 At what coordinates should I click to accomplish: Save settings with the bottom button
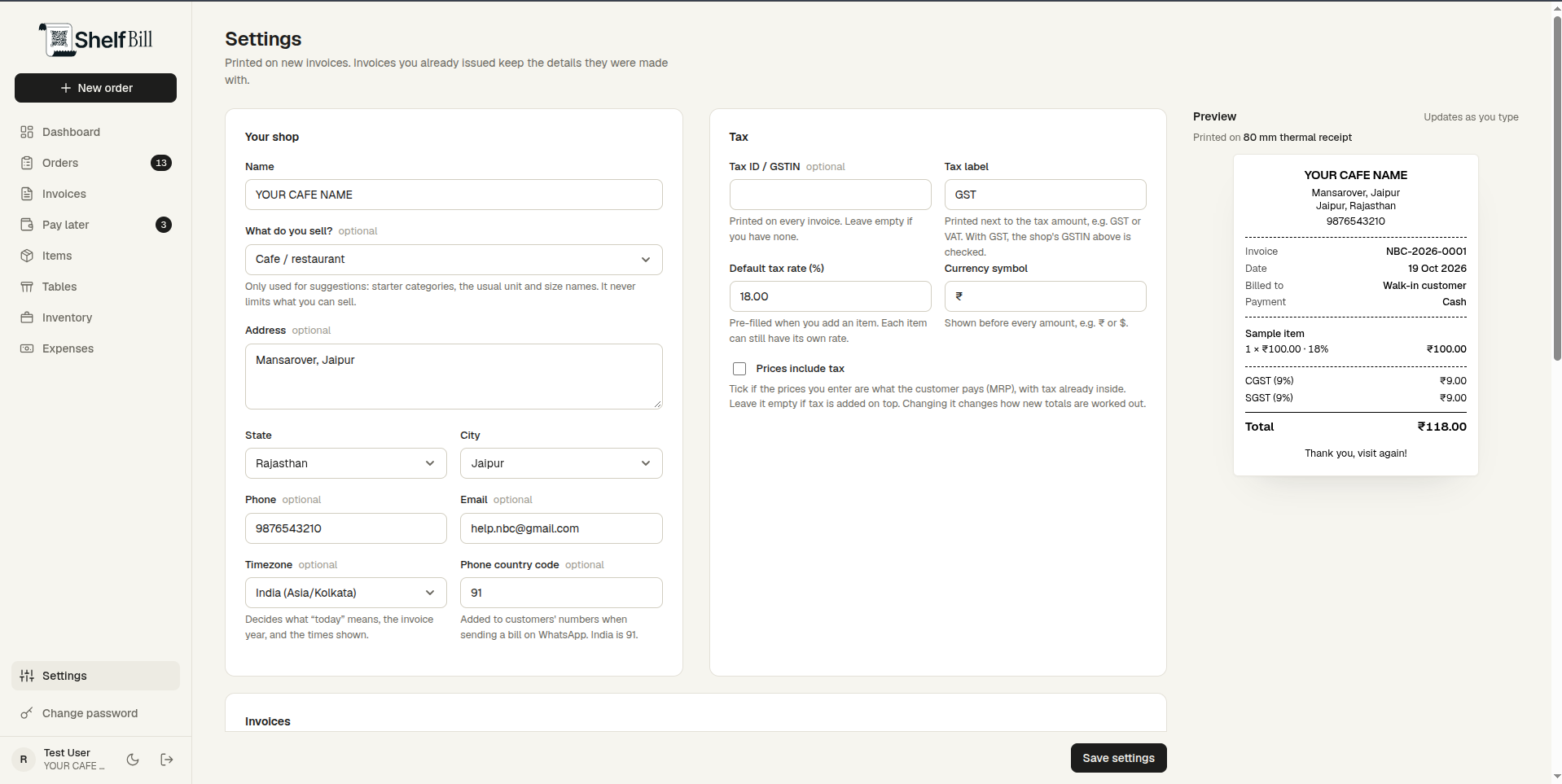(x=1118, y=758)
